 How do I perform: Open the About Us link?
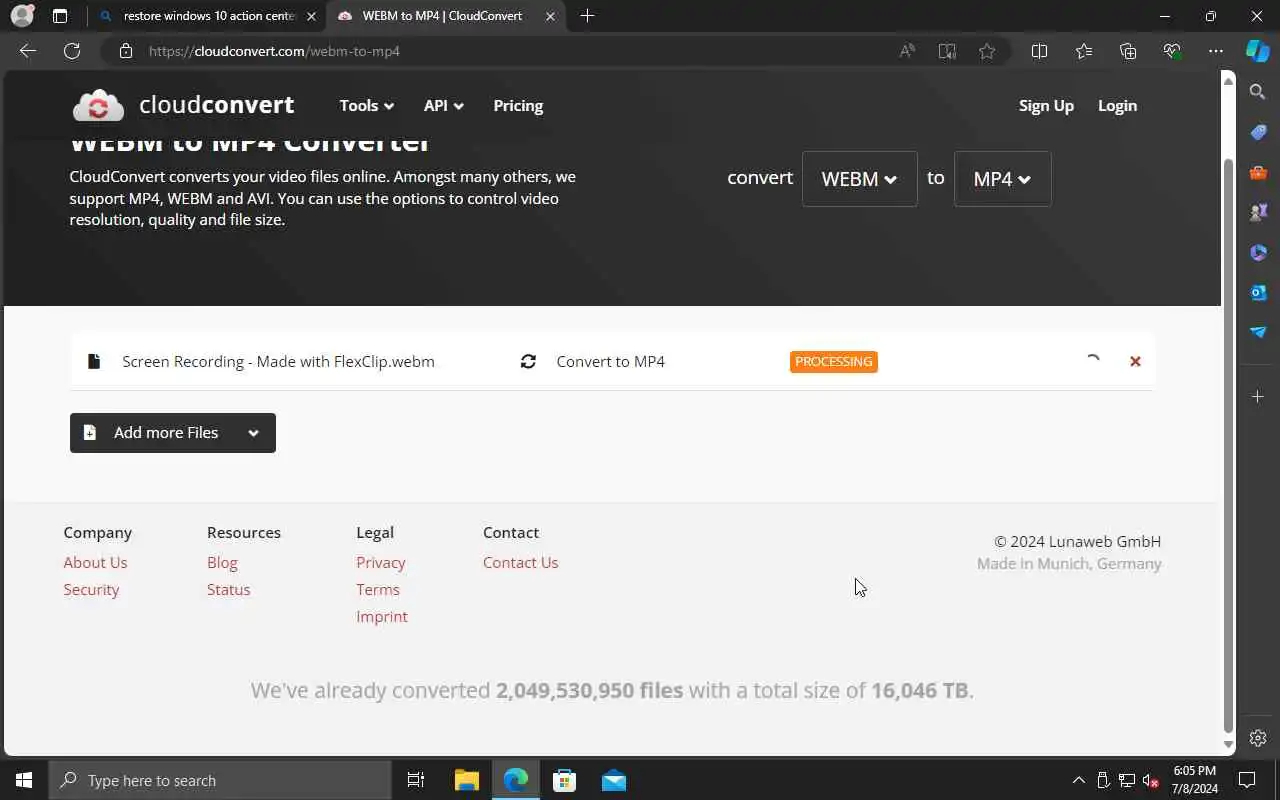tap(95, 563)
